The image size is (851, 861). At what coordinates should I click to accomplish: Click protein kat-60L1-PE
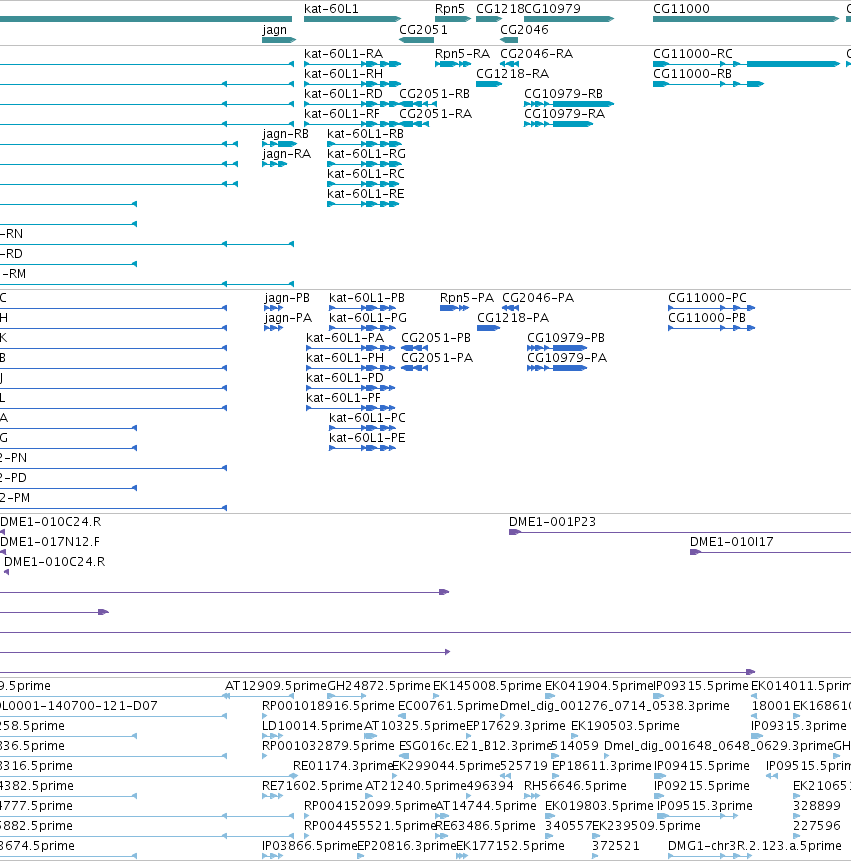pos(362,448)
